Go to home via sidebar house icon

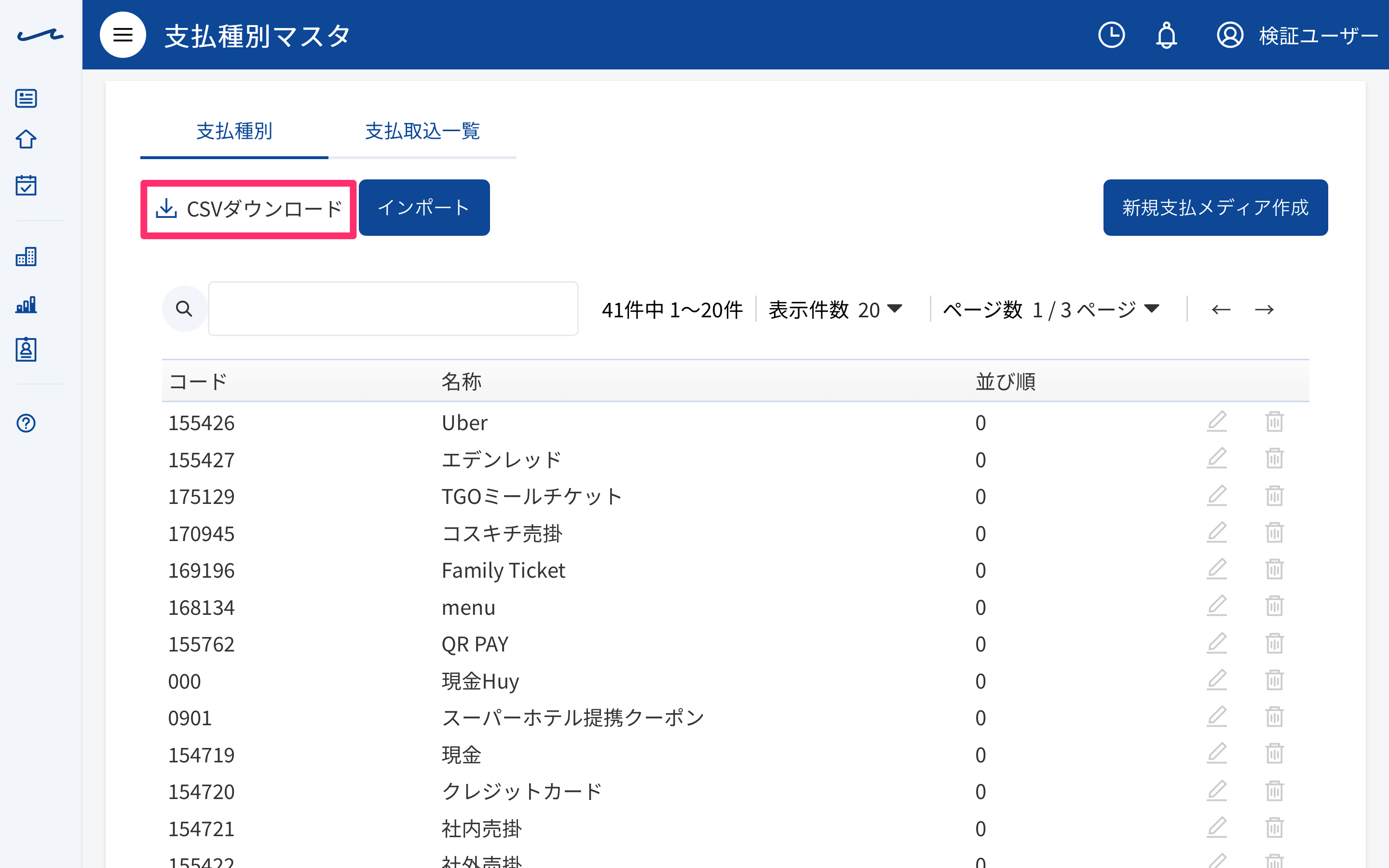point(26,139)
